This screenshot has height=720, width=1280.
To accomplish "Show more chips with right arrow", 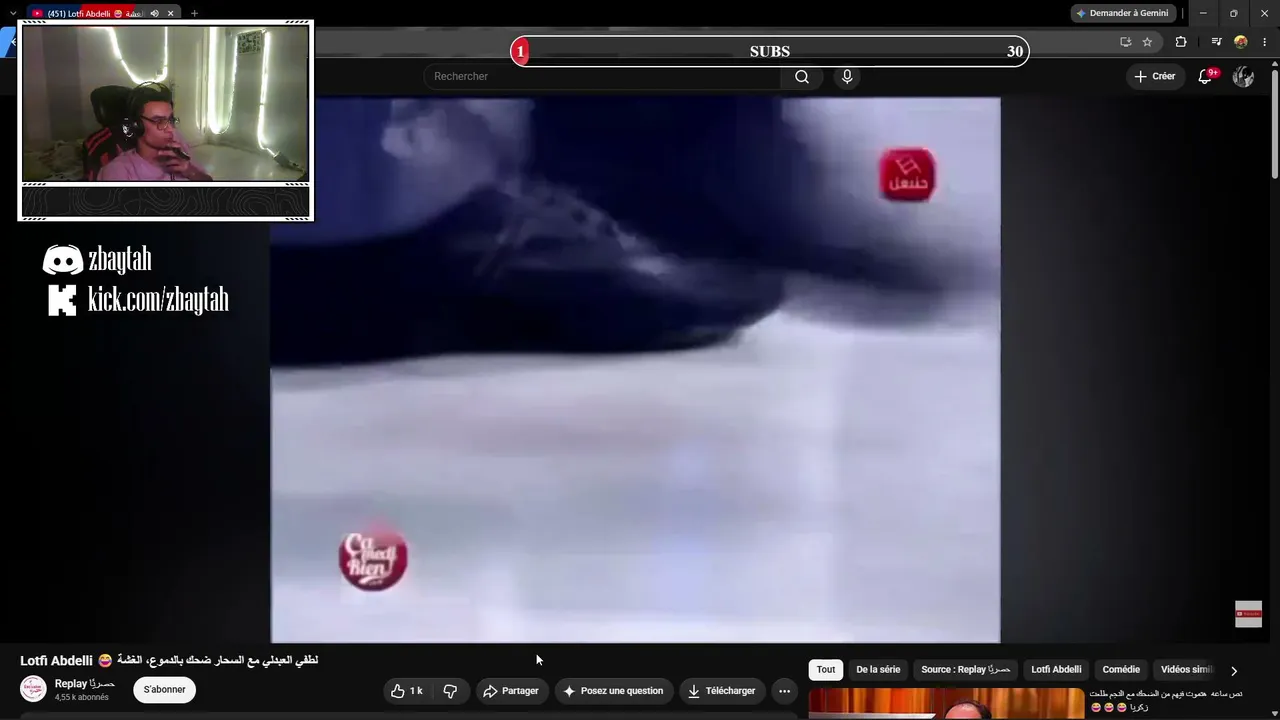I will [1234, 671].
